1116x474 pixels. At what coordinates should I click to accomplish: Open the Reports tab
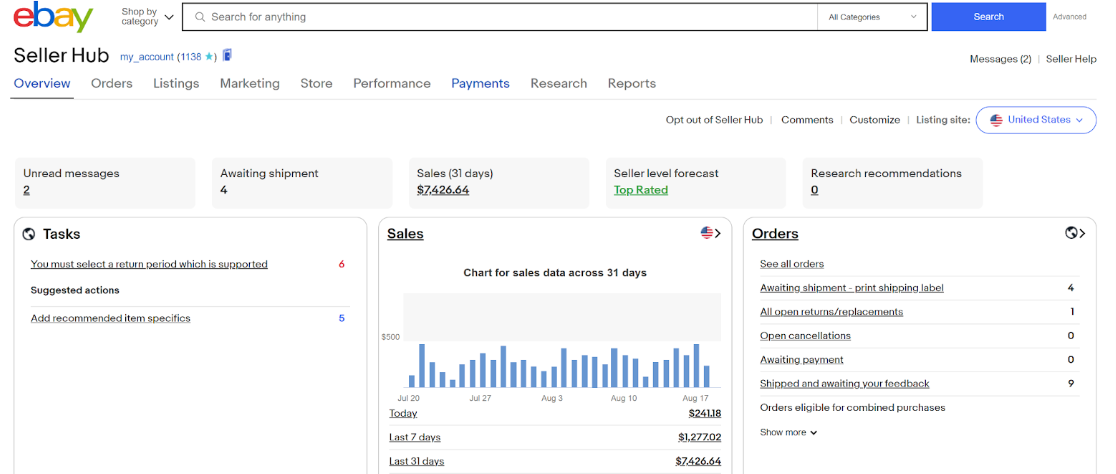(x=632, y=83)
